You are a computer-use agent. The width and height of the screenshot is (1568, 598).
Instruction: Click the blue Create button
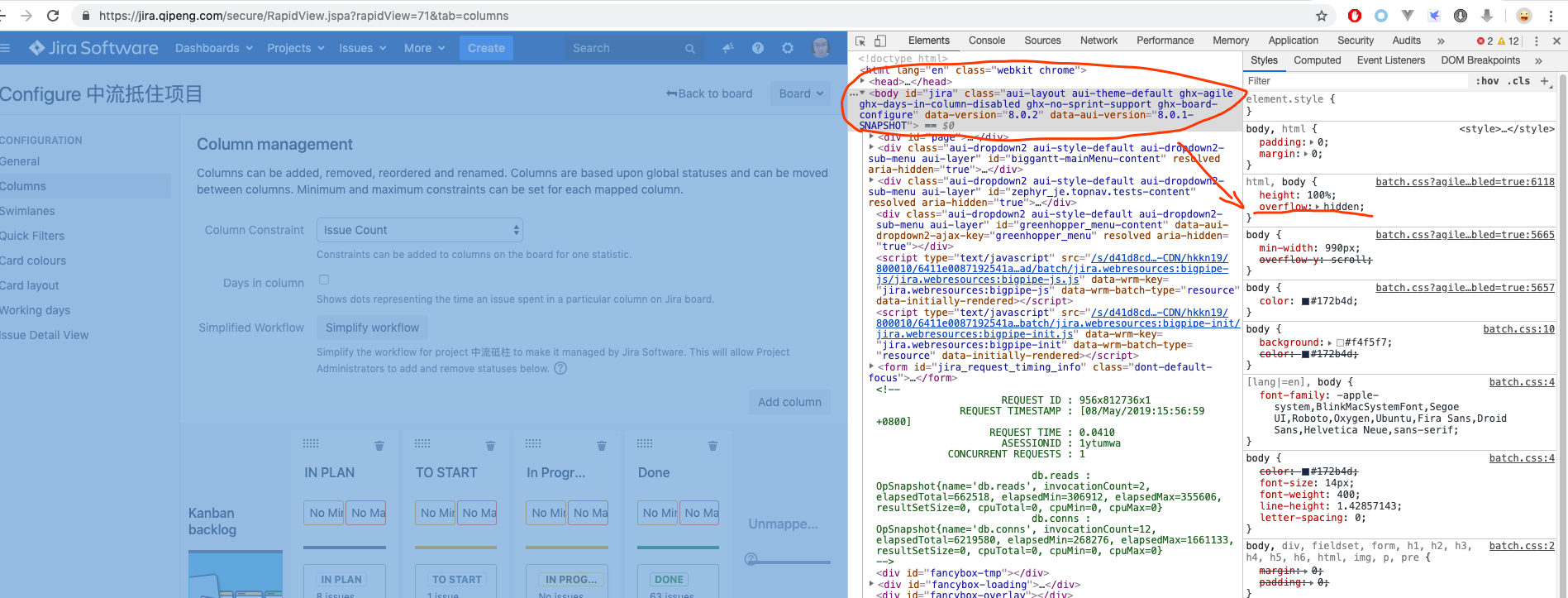[x=486, y=48]
